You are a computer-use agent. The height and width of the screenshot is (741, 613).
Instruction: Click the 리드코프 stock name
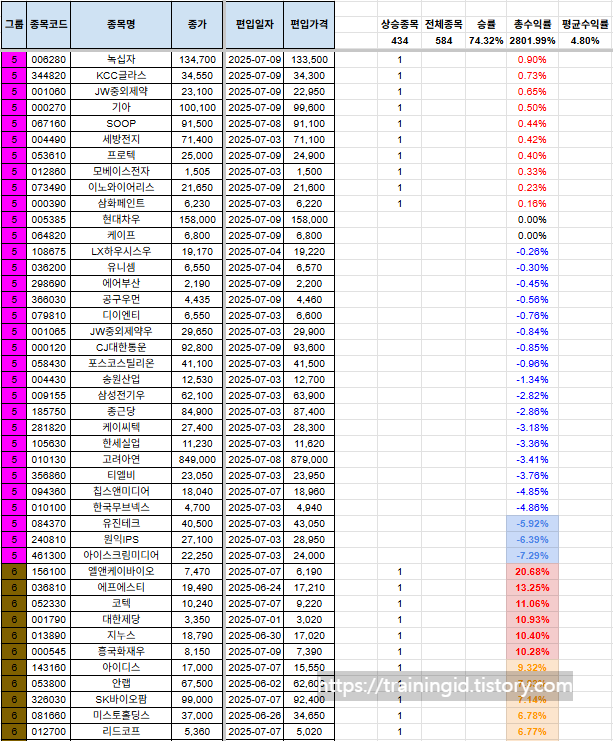tap(121, 732)
